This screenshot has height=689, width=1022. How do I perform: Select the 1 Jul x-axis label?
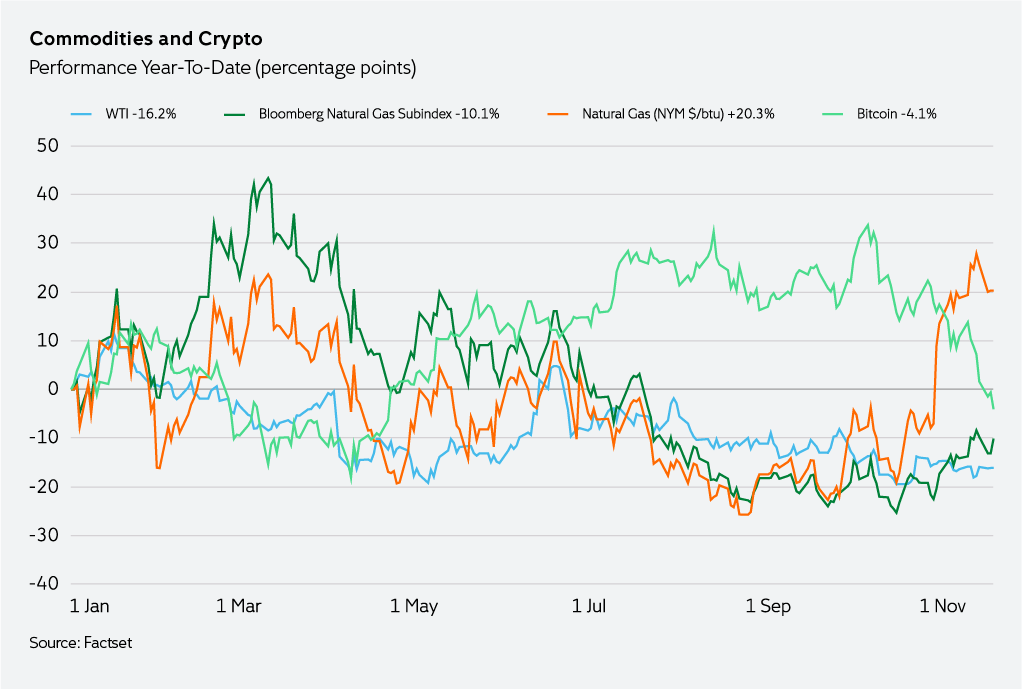(x=590, y=606)
